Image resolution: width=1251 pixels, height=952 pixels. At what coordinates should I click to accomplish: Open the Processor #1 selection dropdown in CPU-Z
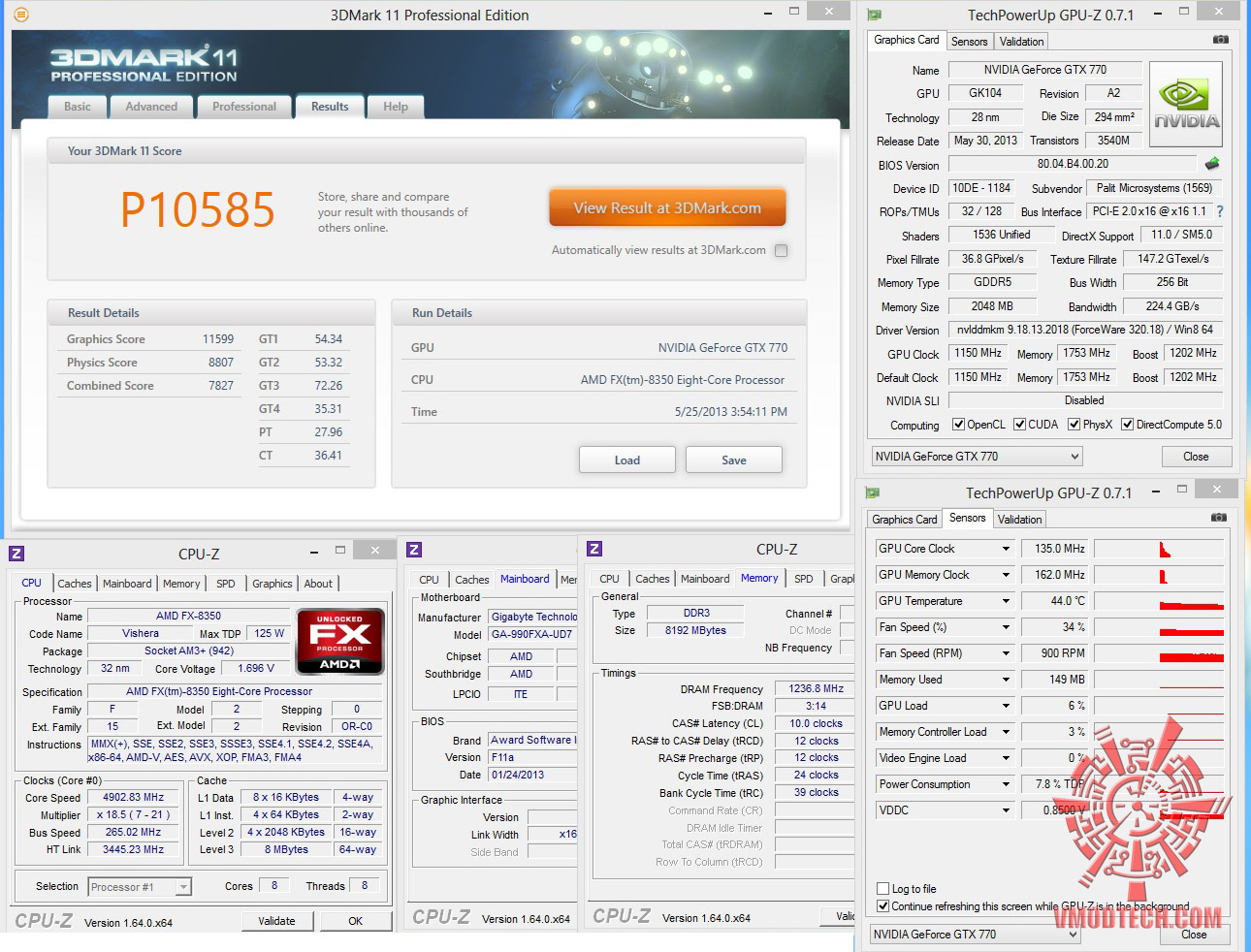point(140,887)
